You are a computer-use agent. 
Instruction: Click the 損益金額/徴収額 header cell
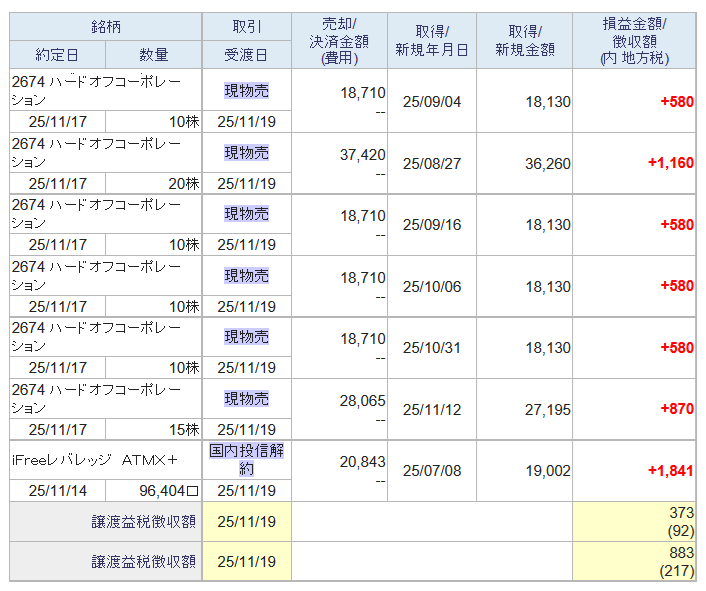pos(634,41)
